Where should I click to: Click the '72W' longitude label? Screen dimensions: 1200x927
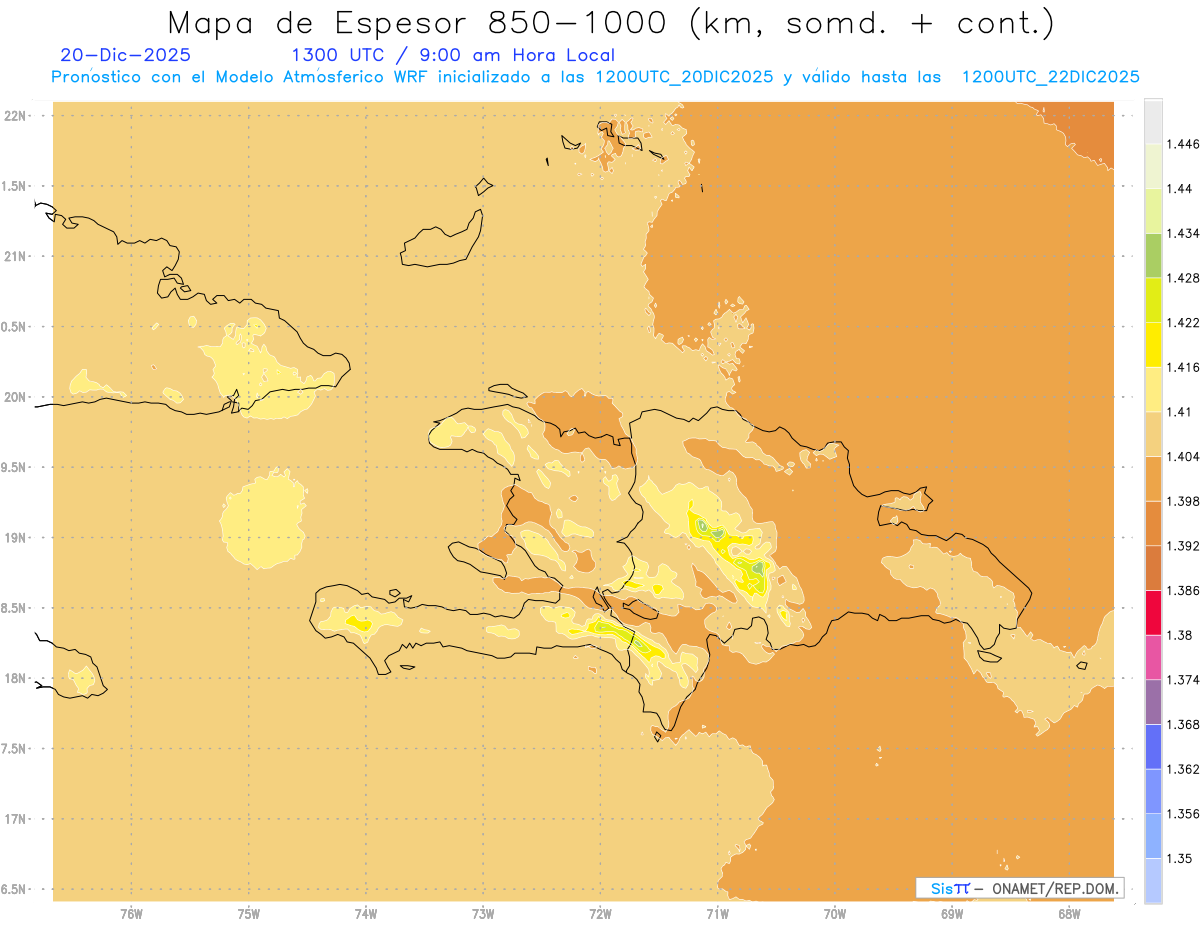coord(601,914)
